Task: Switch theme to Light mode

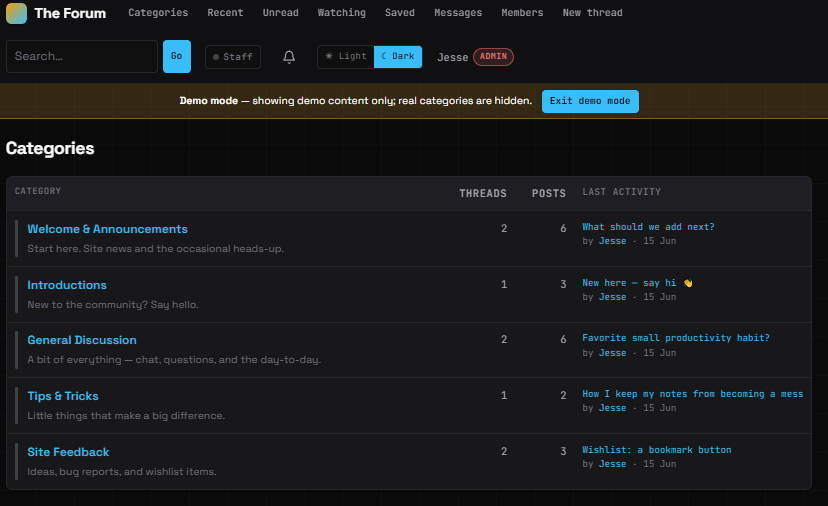Action: [x=346, y=57]
